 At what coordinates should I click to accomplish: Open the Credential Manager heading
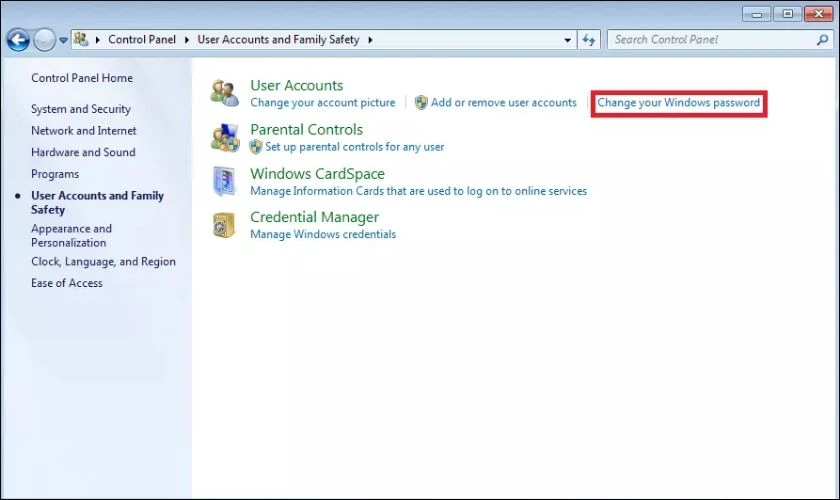[314, 218]
